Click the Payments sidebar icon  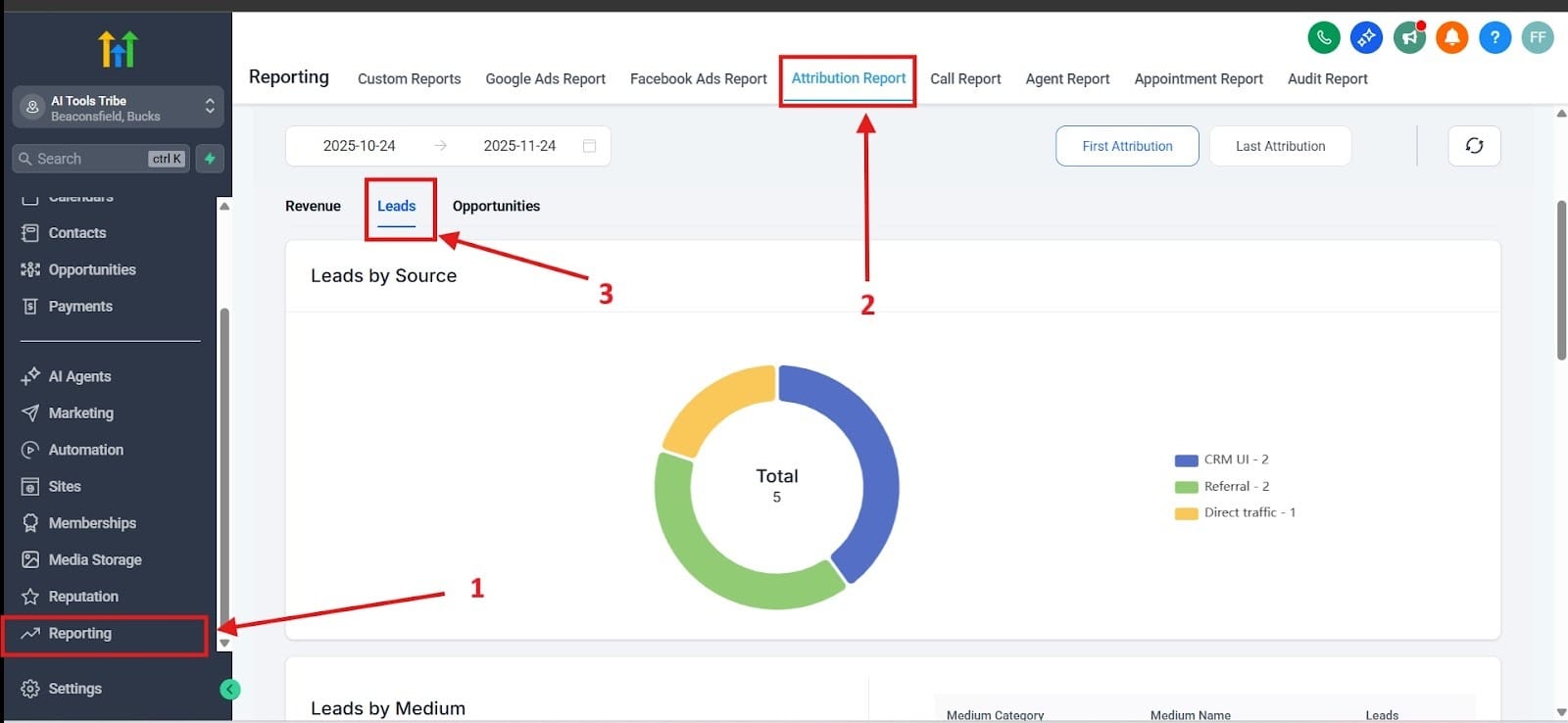(x=30, y=307)
